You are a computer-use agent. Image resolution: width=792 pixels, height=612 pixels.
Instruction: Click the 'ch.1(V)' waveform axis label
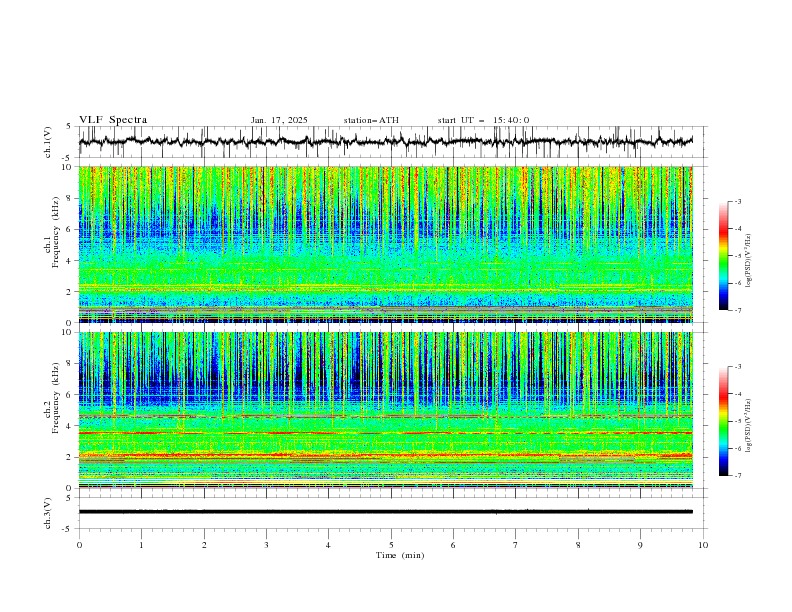point(48,142)
